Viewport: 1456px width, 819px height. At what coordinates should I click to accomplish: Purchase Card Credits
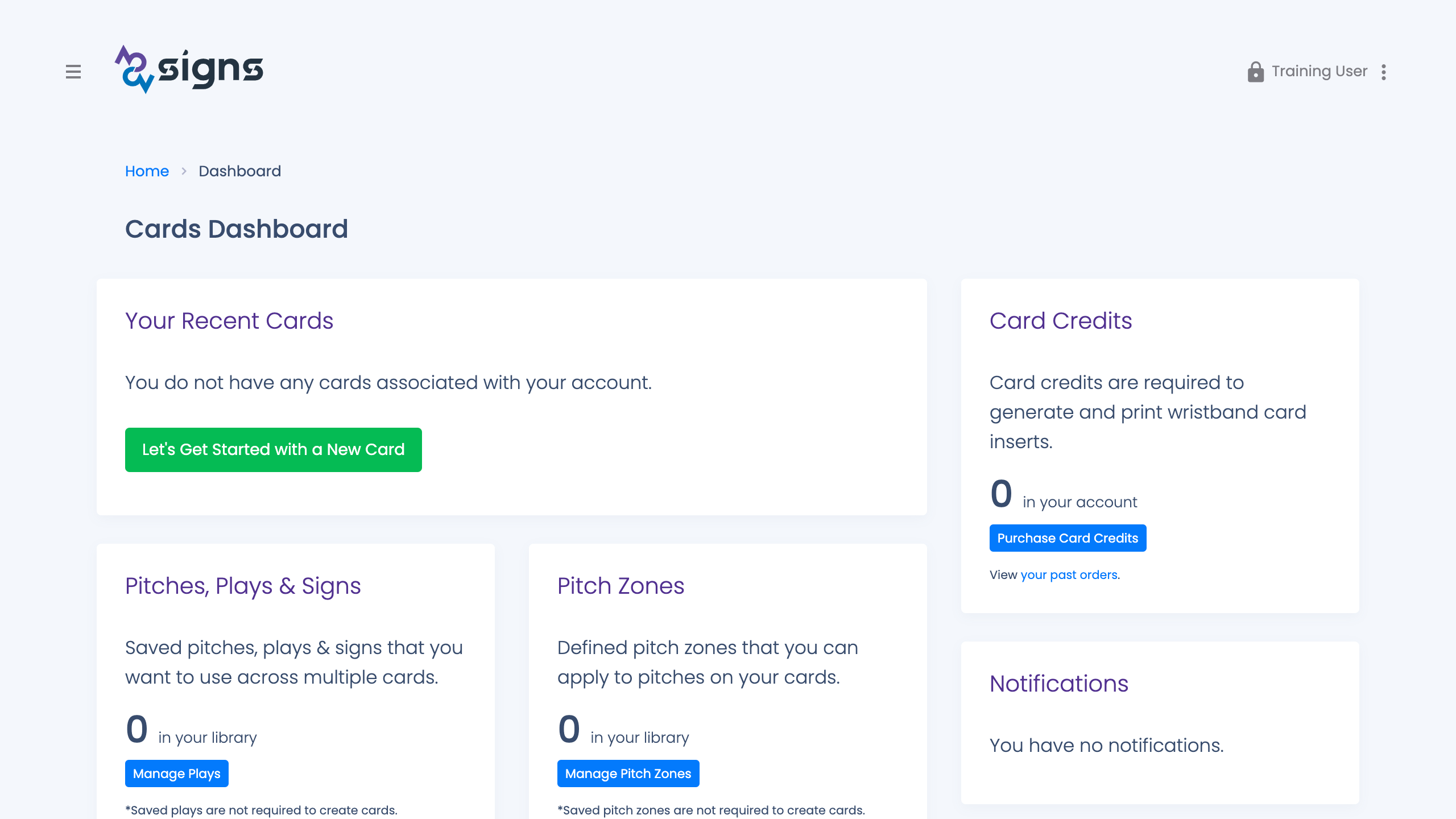[1068, 537]
